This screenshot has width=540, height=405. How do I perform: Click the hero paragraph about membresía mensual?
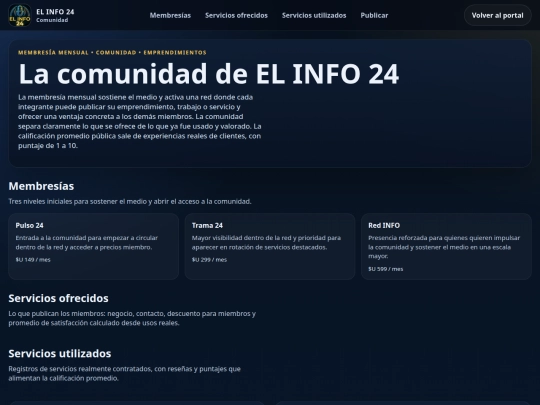pos(140,121)
